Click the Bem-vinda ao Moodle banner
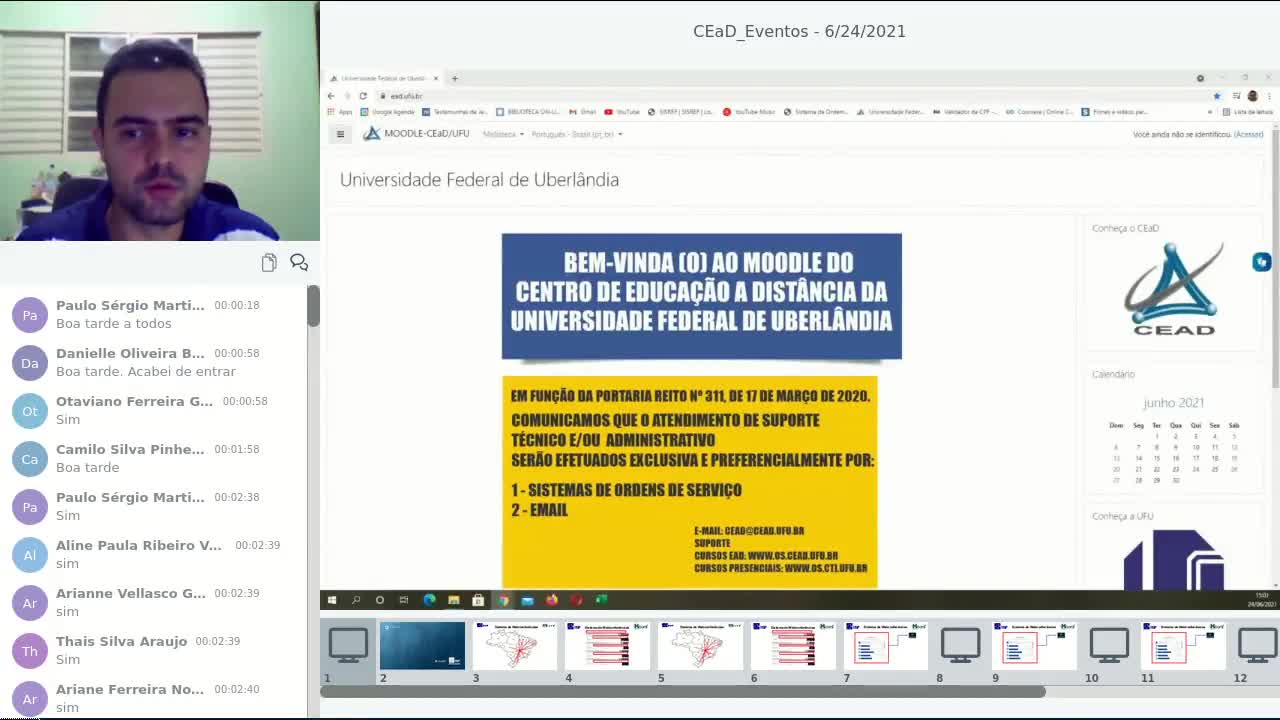The height and width of the screenshot is (720, 1280). coord(701,296)
